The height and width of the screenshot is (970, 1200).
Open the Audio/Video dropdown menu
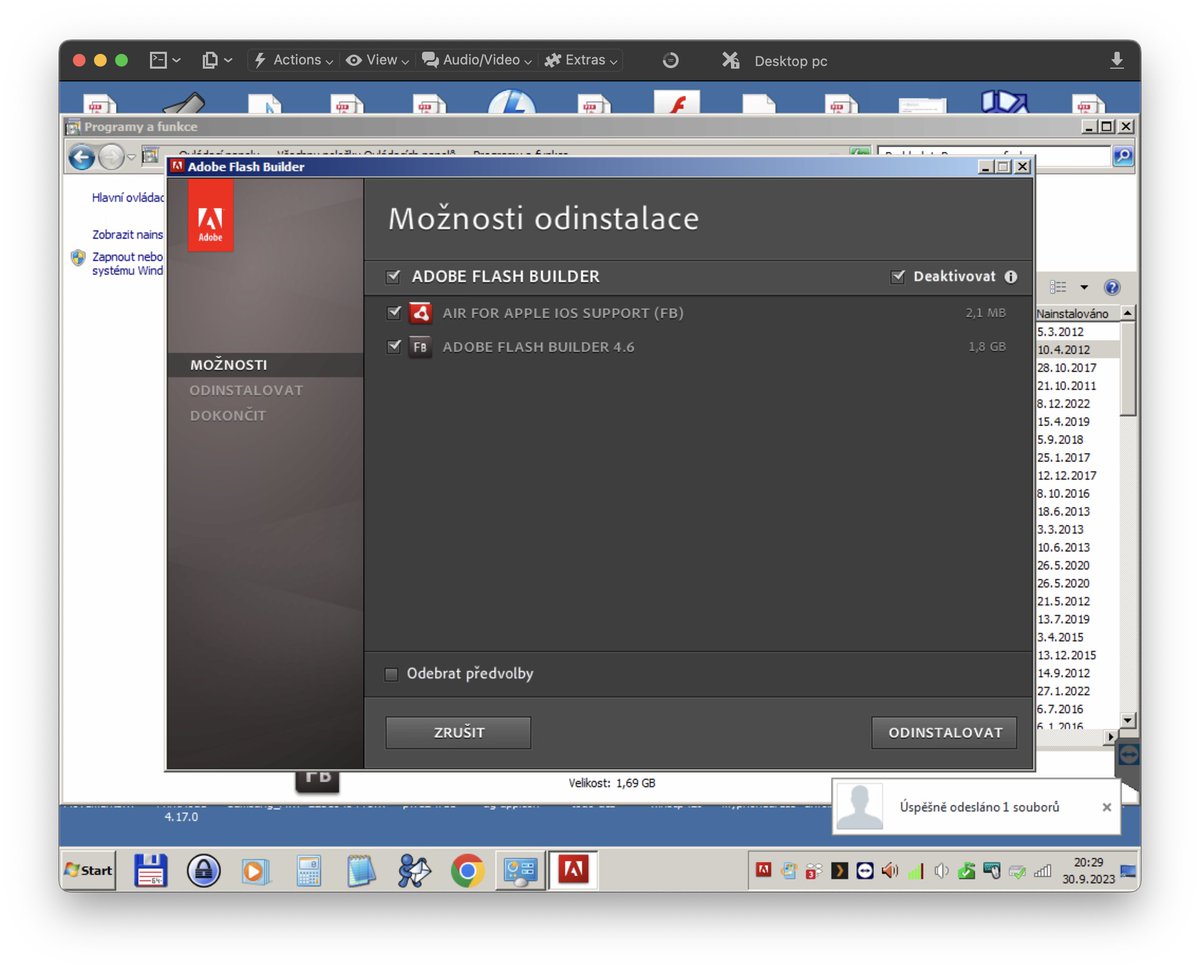pos(476,60)
